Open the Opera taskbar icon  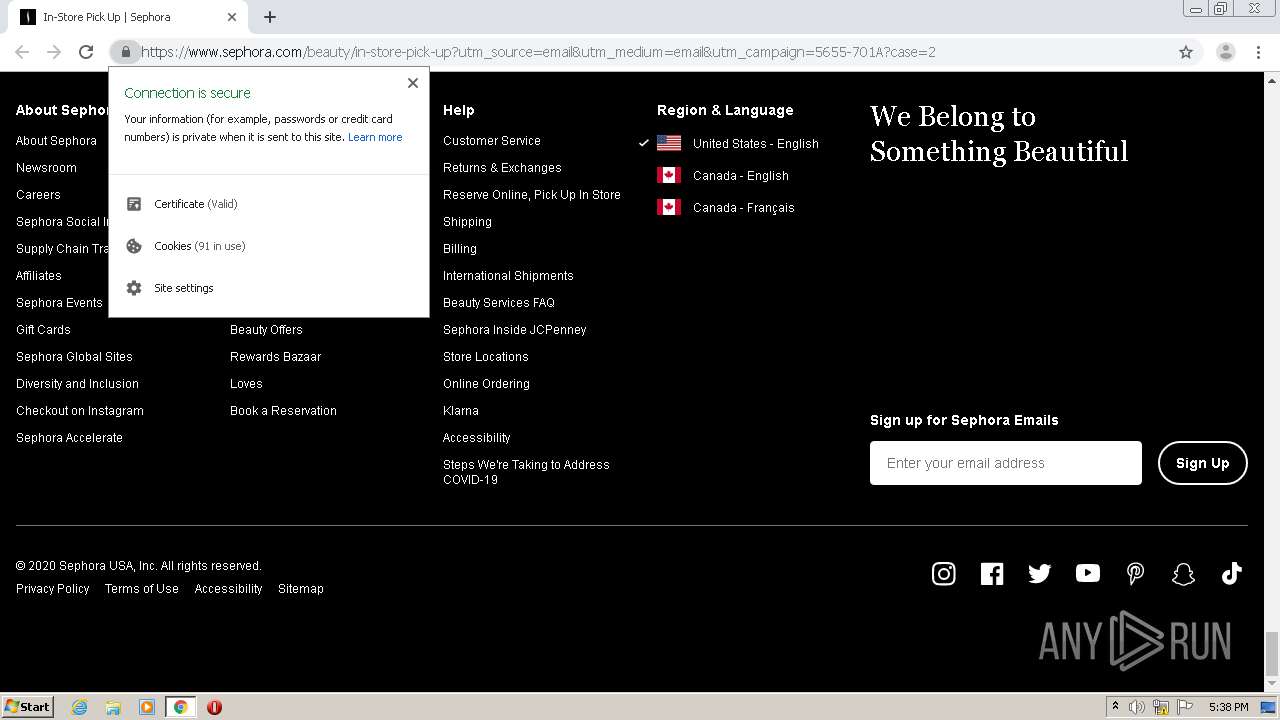pyautogui.click(x=214, y=707)
